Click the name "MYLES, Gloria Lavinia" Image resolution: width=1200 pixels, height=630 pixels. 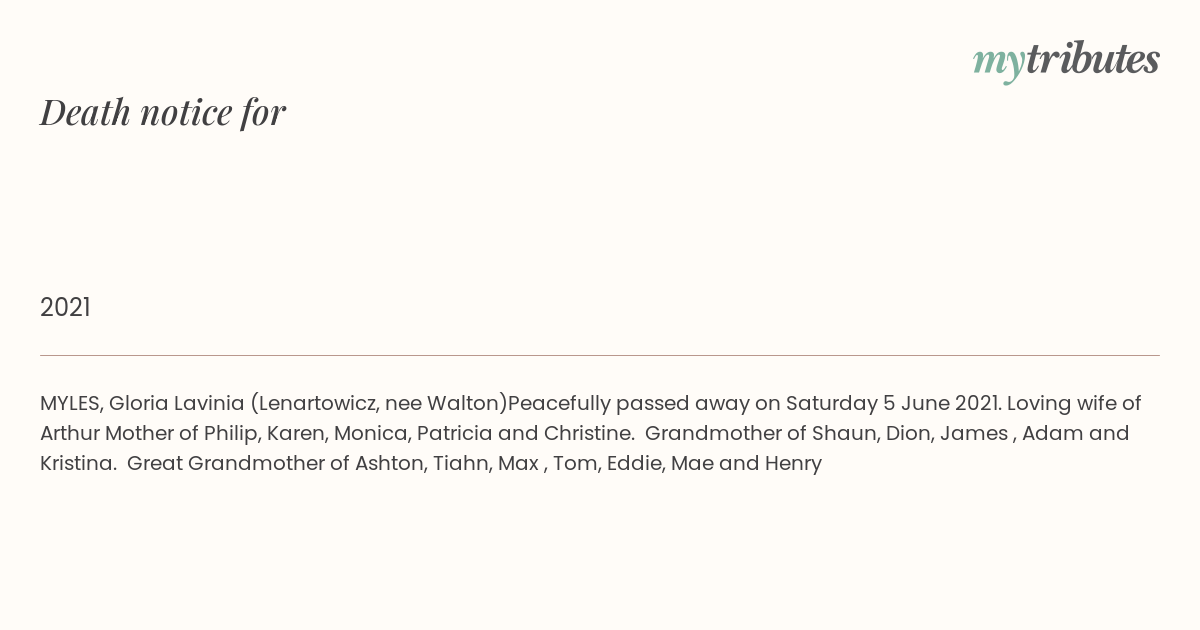pos(142,404)
